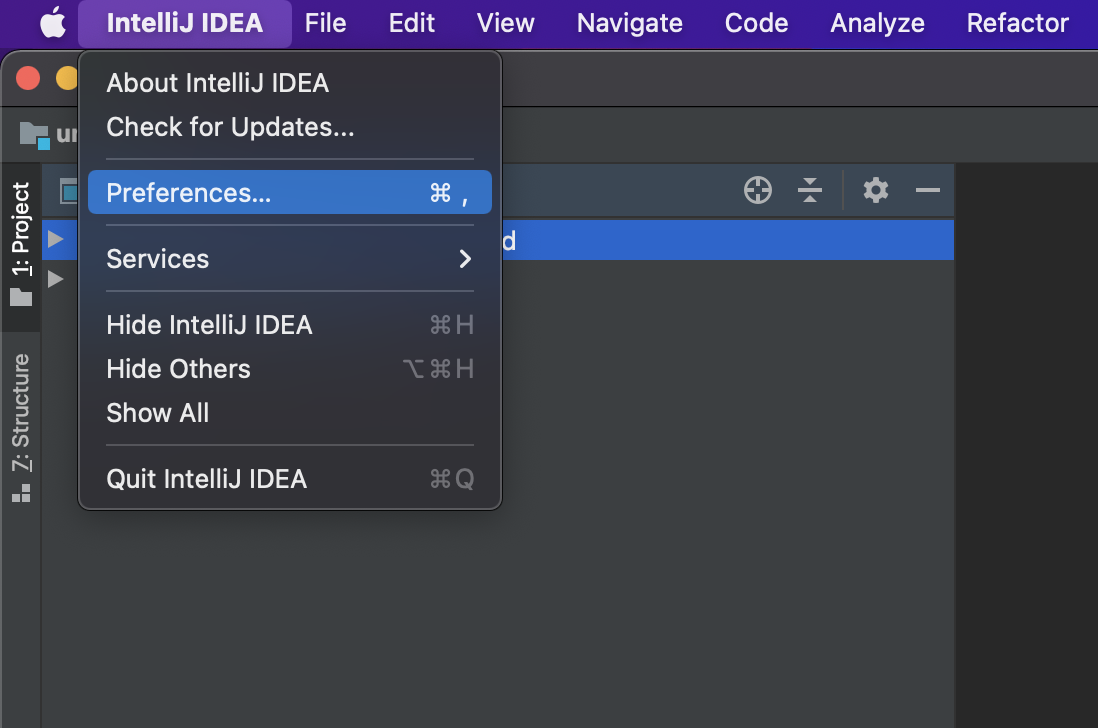Hide the Project tool window with minus icon

tap(928, 190)
